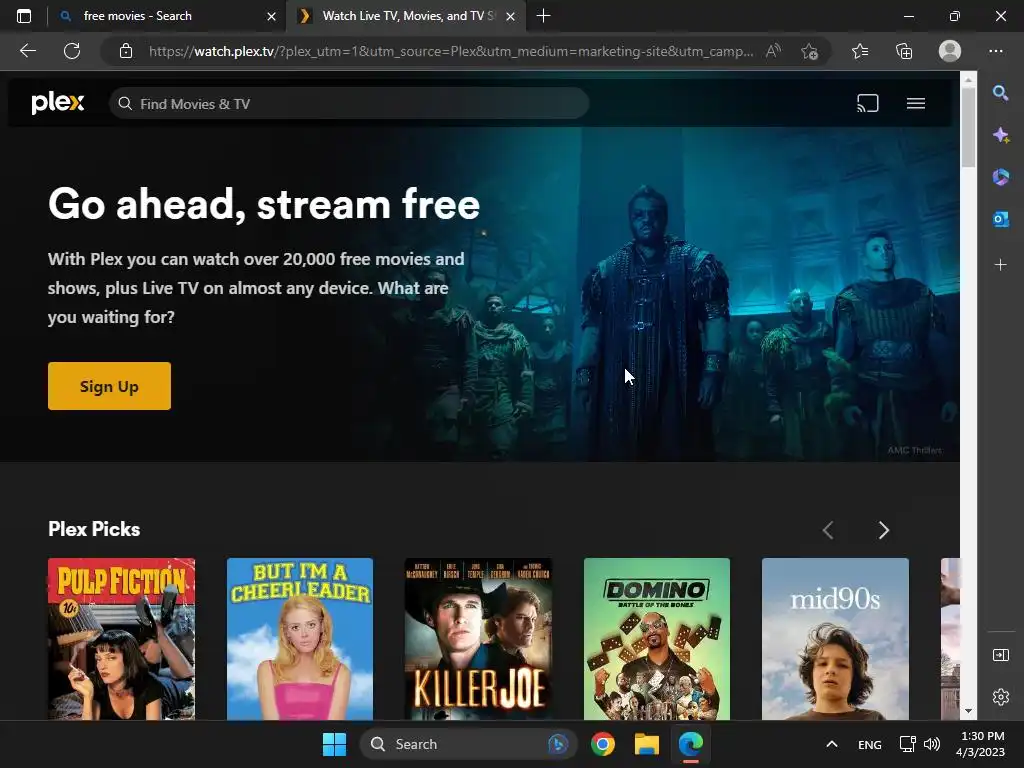
Task: Open File Explorer from taskbar
Action: pyautogui.click(x=647, y=744)
